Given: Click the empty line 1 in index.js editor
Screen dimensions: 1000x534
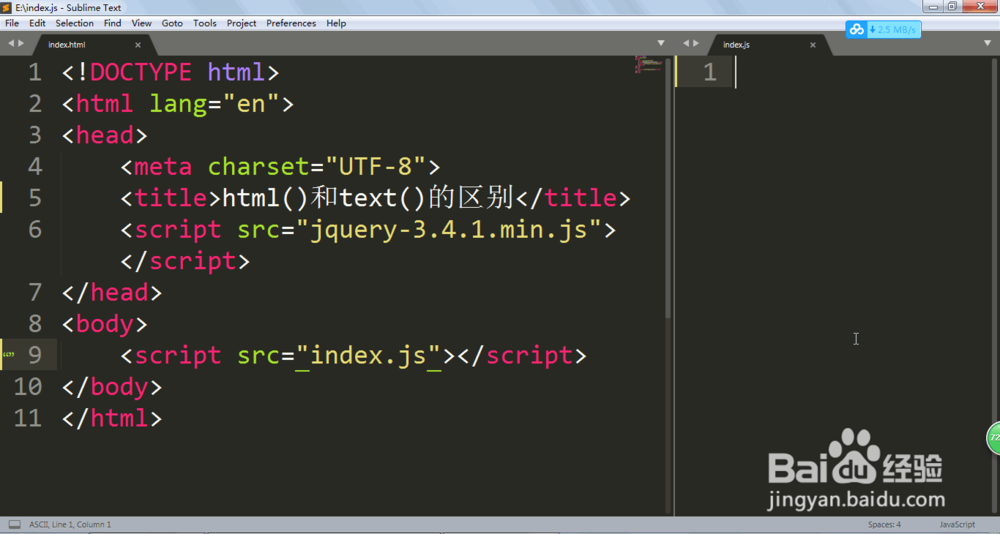Looking at the screenshot, I should [x=861, y=72].
